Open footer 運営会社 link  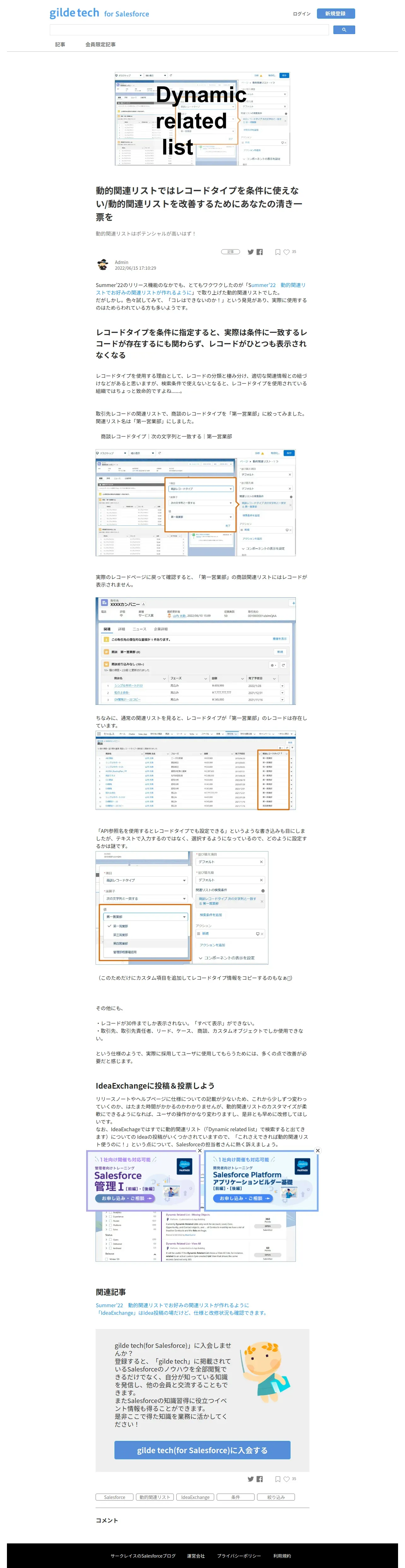coord(196,1556)
